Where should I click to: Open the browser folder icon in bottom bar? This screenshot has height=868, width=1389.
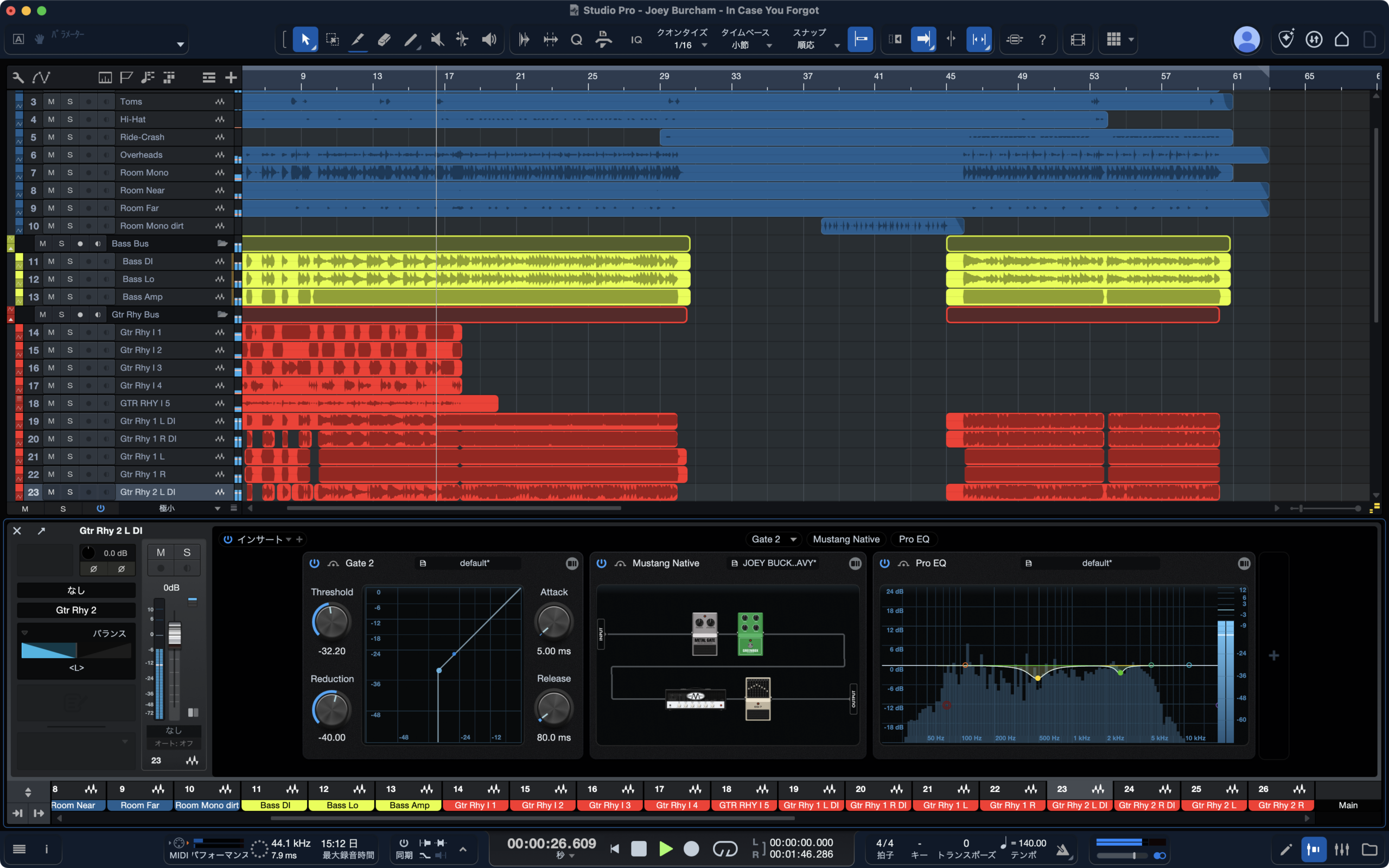pyautogui.click(x=1369, y=849)
